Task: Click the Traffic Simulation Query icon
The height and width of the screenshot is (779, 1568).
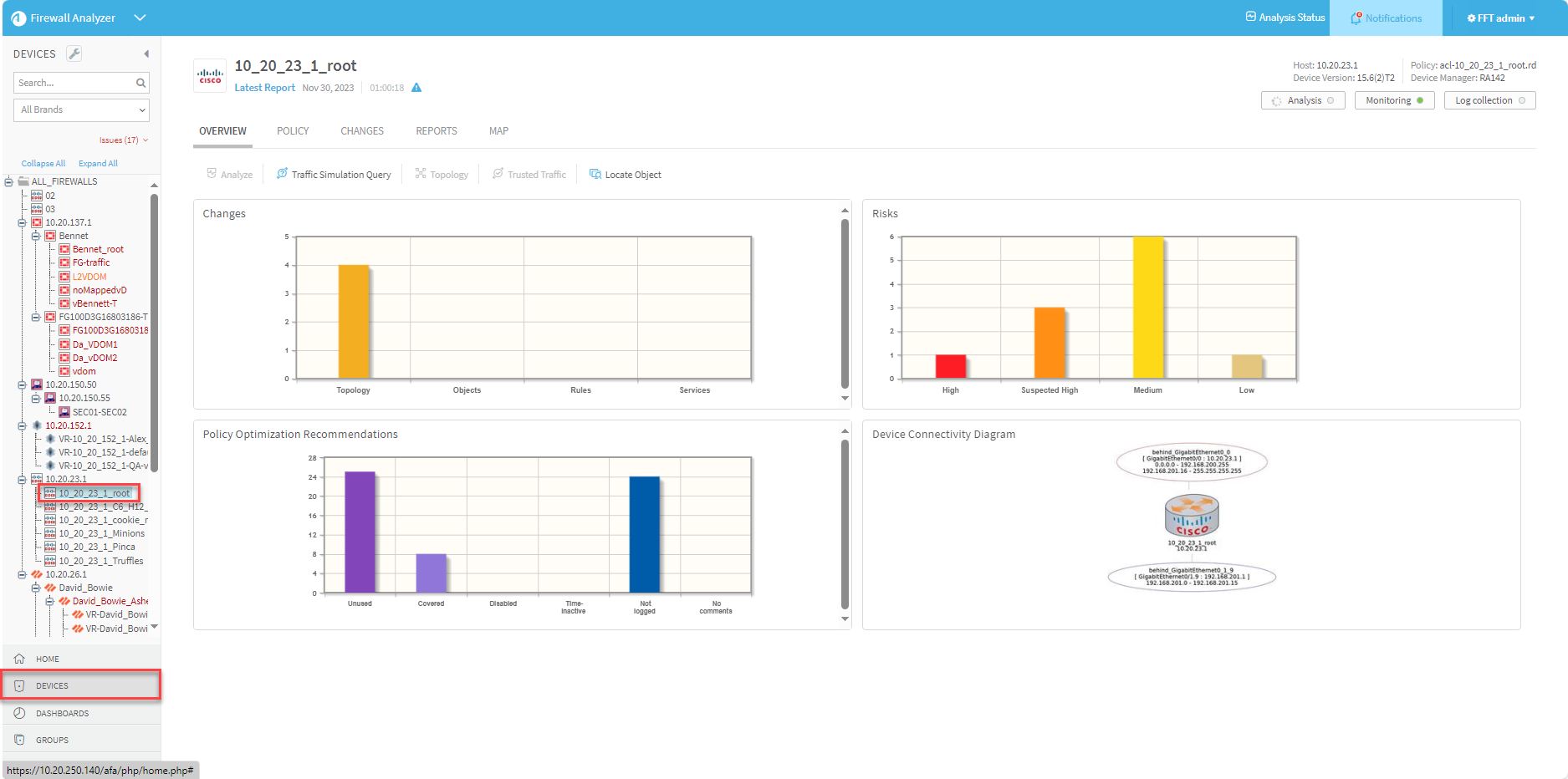Action: 282,174
